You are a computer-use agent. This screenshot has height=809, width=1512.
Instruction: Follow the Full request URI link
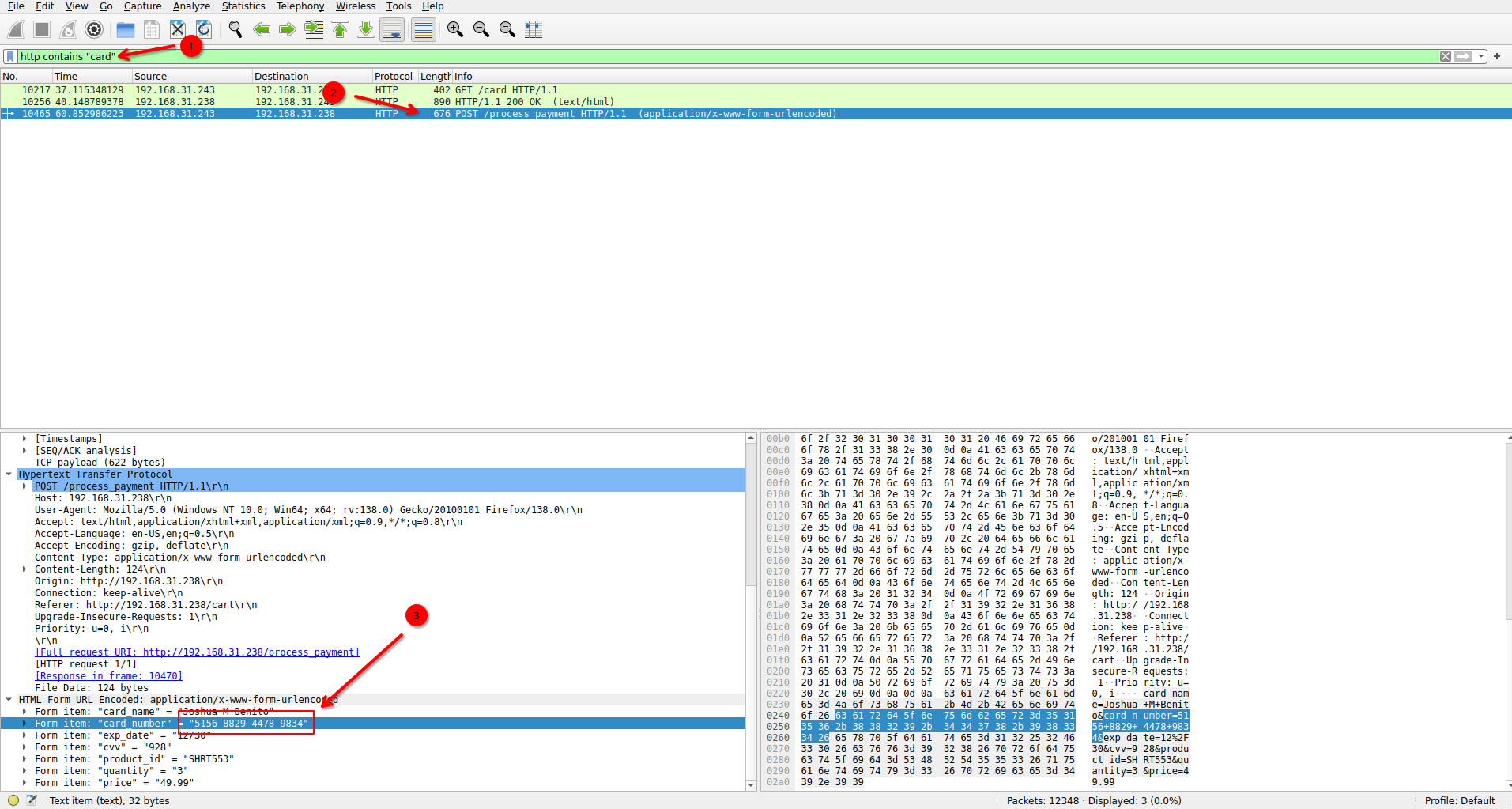(197, 652)
